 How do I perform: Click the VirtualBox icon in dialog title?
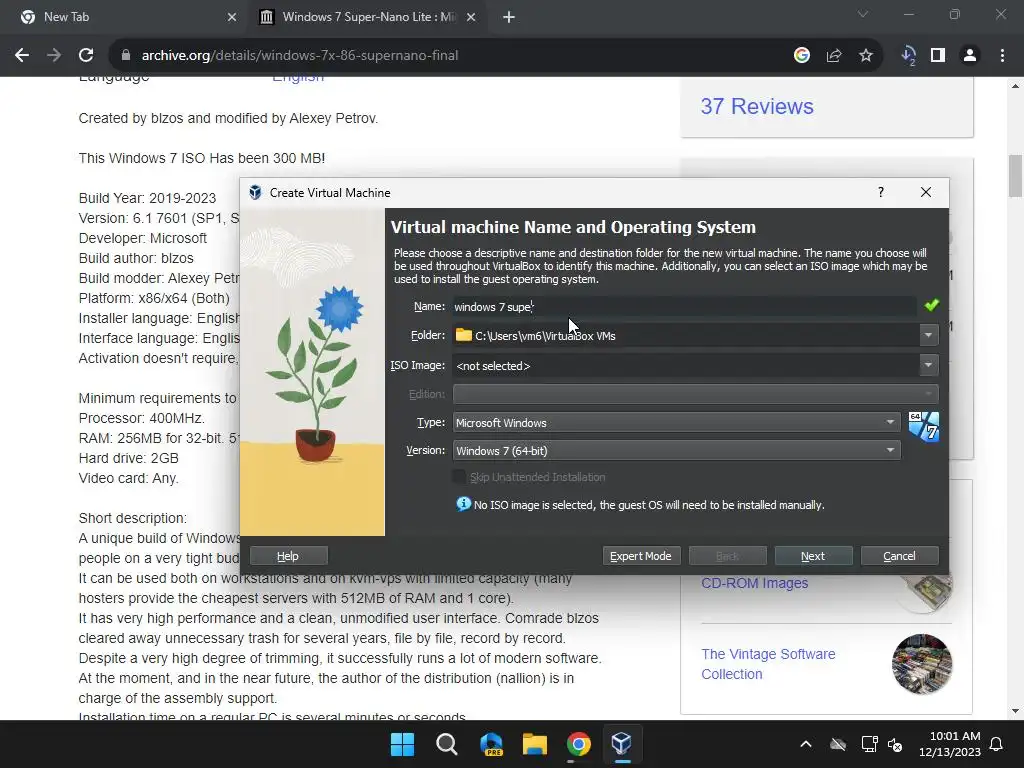255,192
